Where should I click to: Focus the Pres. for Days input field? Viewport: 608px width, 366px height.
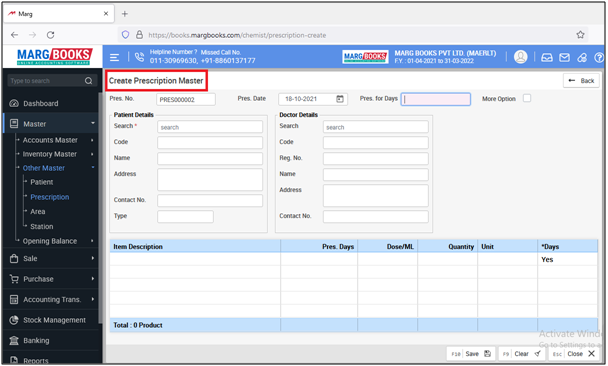pyautogui.click(x=436, y=99)
